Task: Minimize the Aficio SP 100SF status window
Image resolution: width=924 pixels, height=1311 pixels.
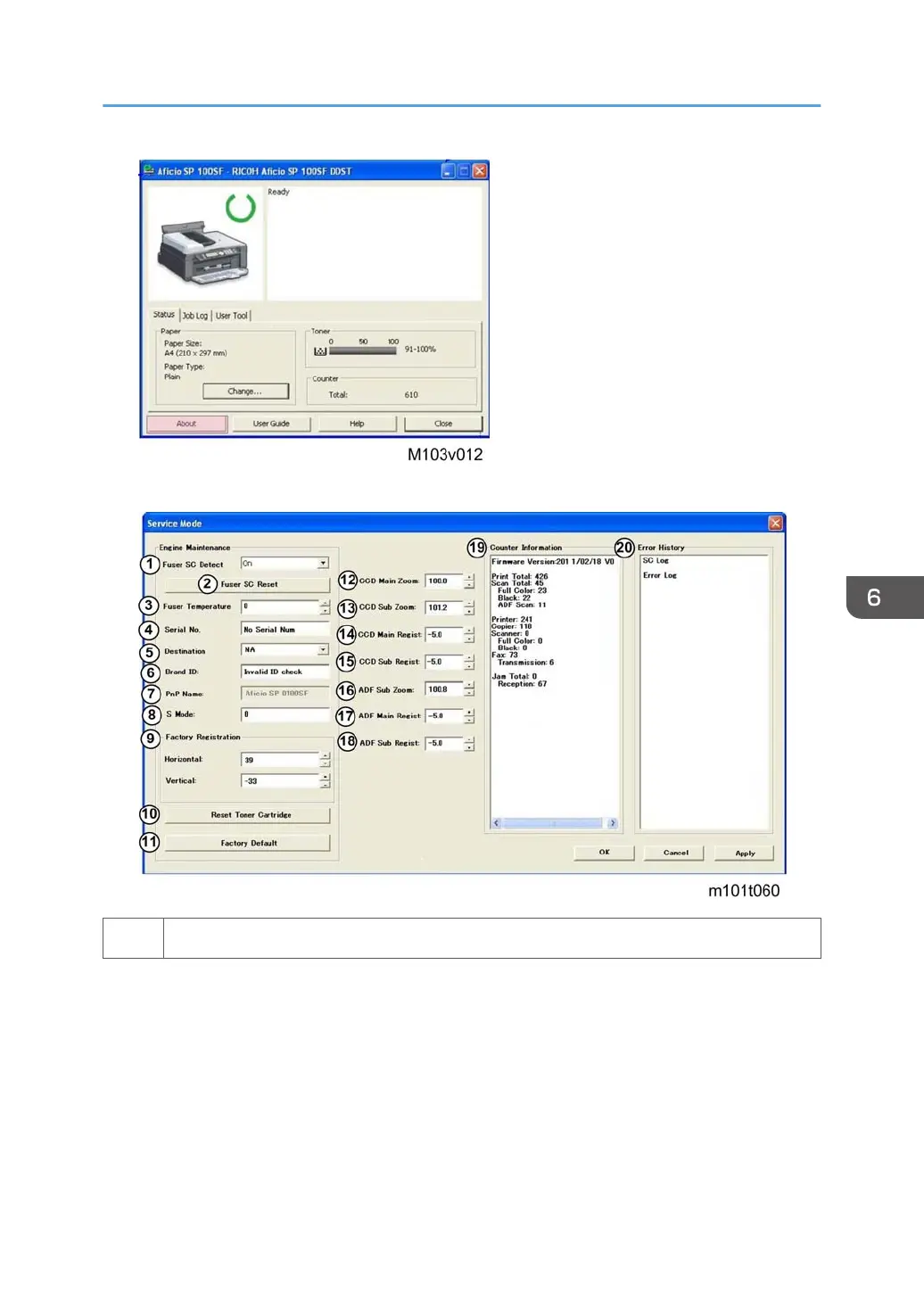Action: tap(448, 170)
